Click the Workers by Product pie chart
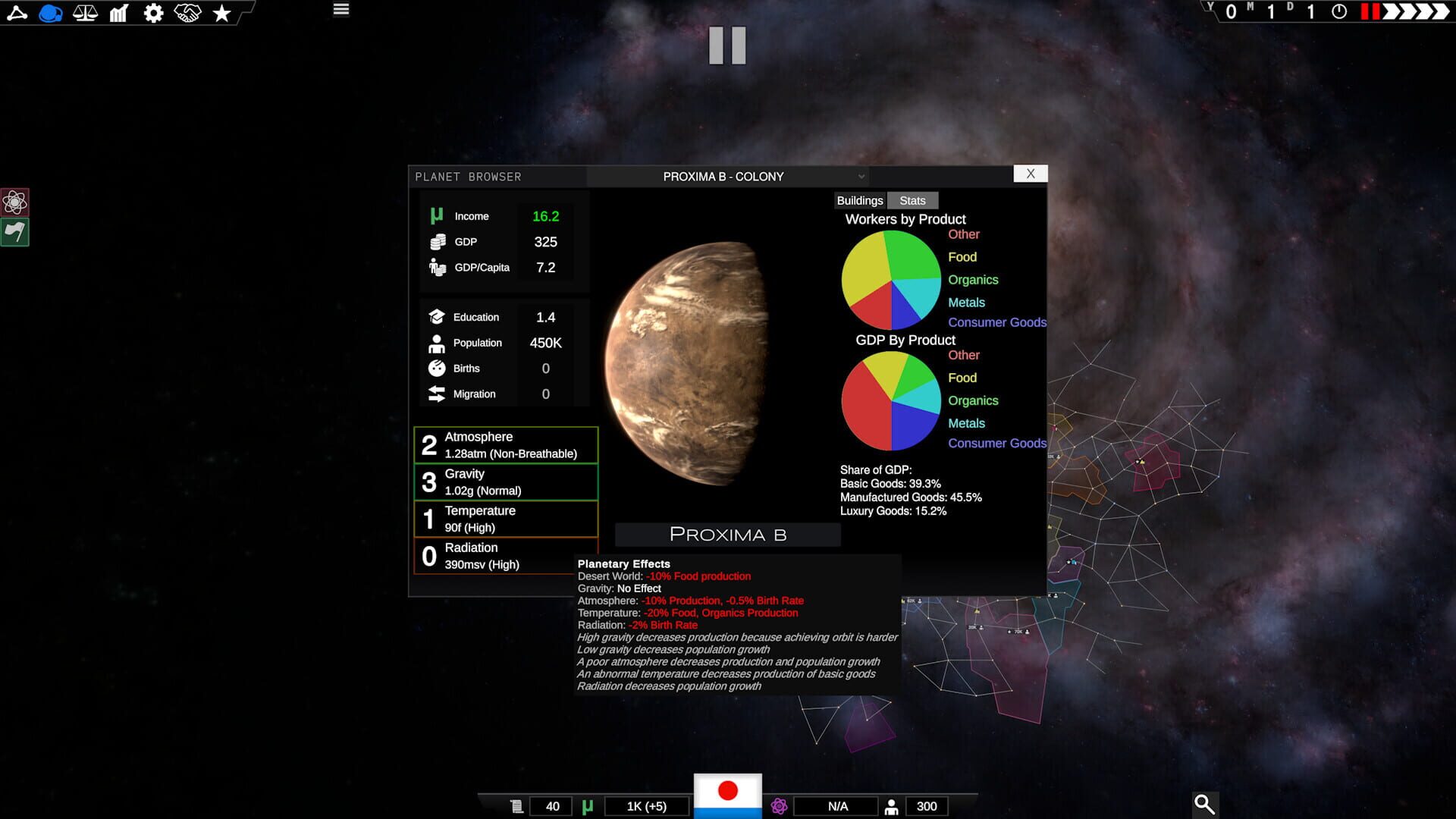The image size is (1456, 819). (891, 279)
